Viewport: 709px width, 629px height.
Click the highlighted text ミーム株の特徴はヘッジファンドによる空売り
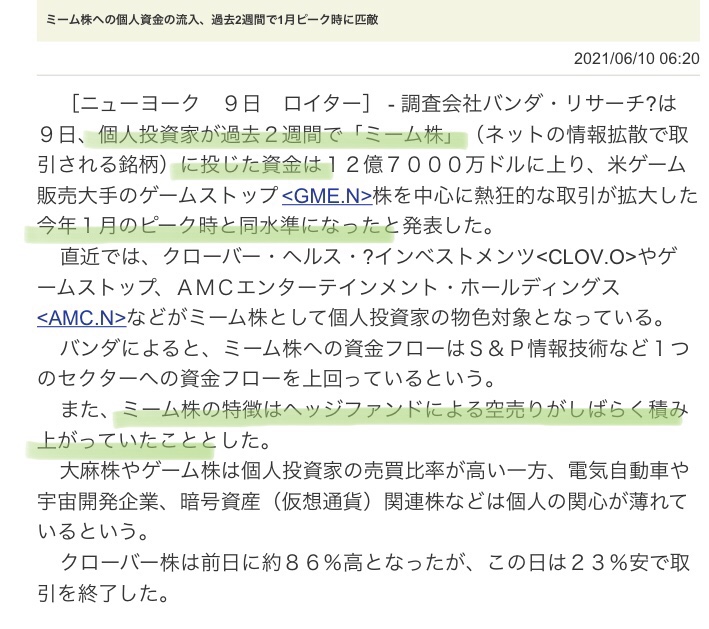pos(332,410)
